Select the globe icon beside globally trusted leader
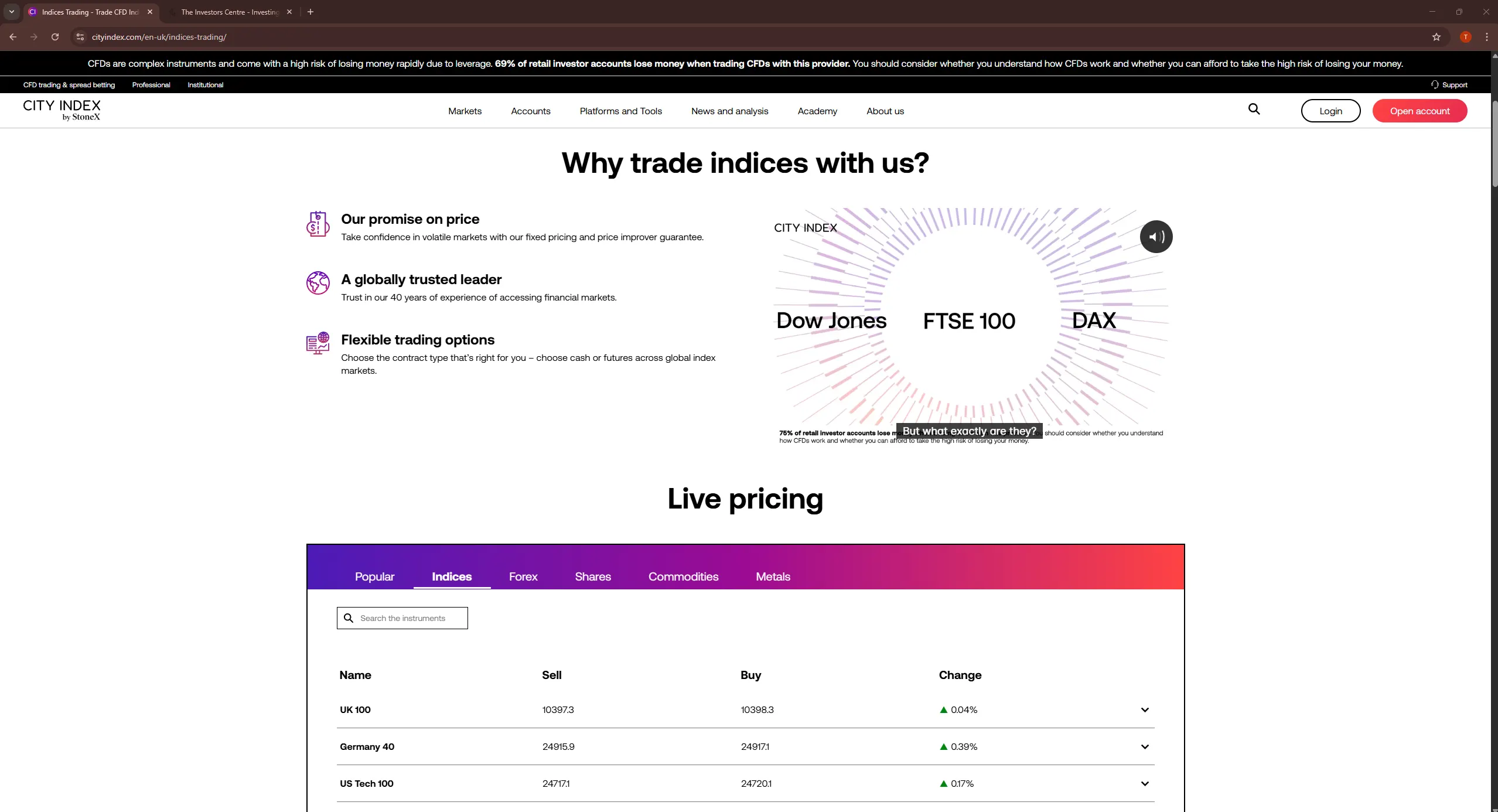 318,283
